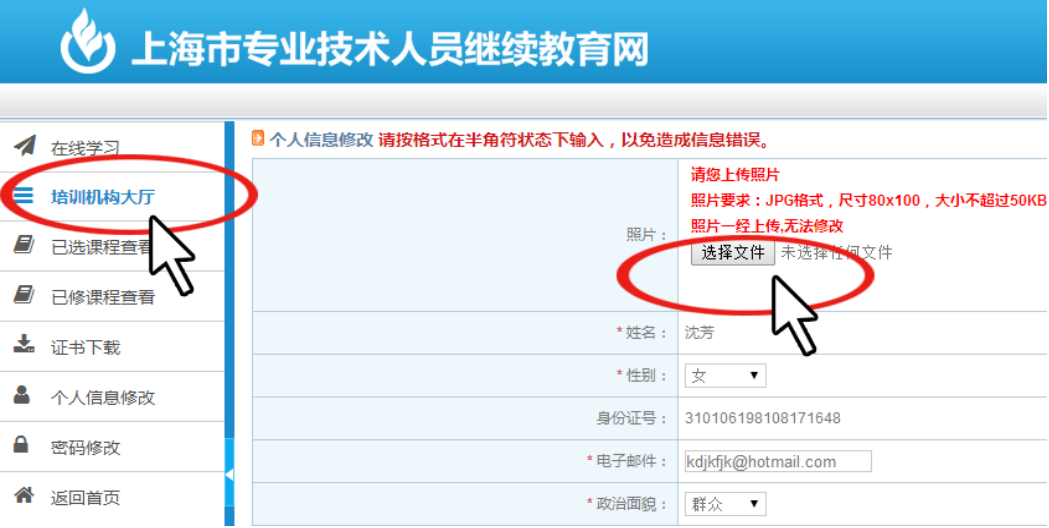Open the 政治面貌 dropdown showing 群众

coord(725,504)
